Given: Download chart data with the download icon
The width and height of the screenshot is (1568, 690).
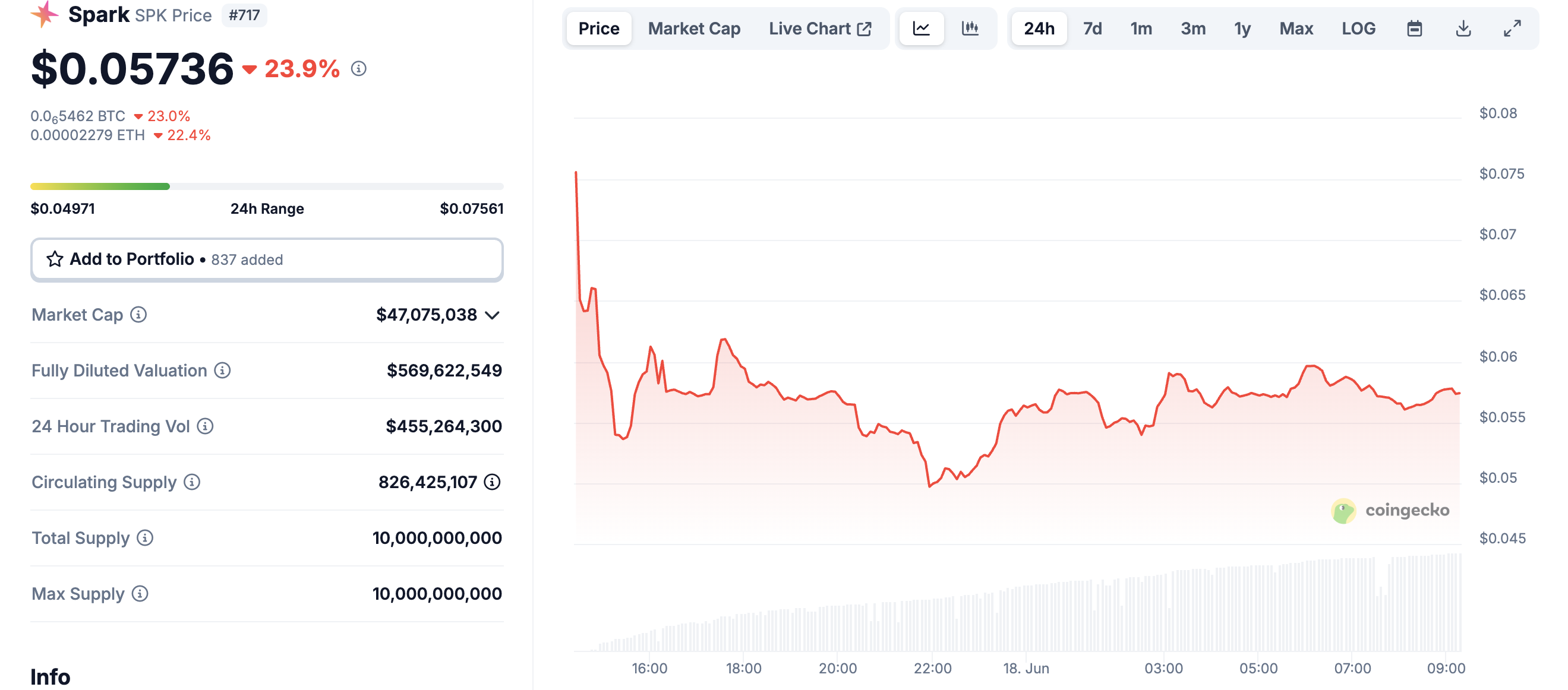Looking at the screenshot, I should pos(1463,29).
